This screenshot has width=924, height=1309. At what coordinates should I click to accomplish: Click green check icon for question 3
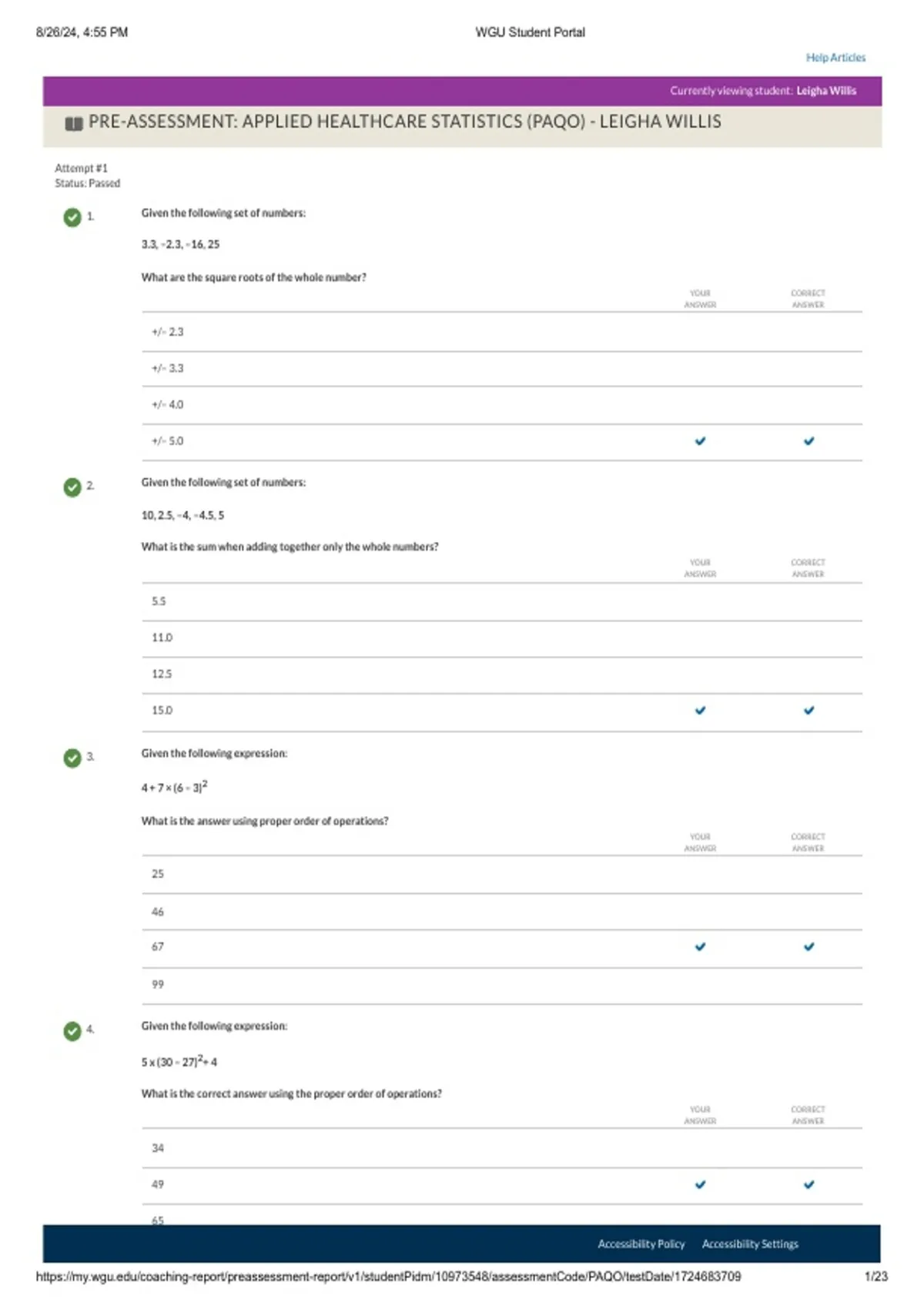pyautogui.click(x=72, y=758)
